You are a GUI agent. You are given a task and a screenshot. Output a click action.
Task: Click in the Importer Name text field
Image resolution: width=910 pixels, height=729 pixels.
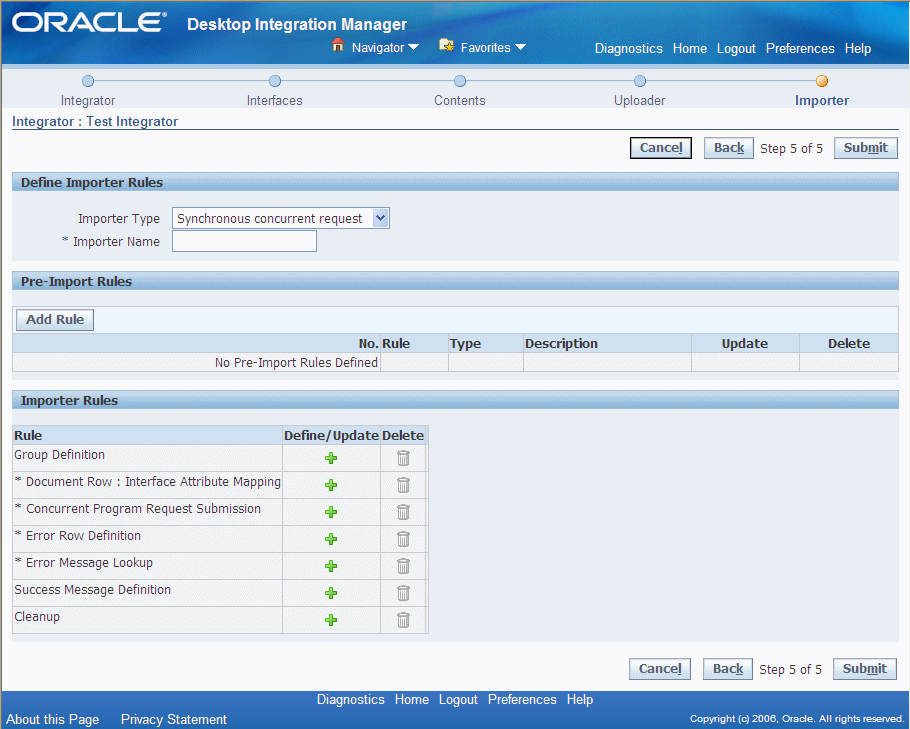coord(244,241)
